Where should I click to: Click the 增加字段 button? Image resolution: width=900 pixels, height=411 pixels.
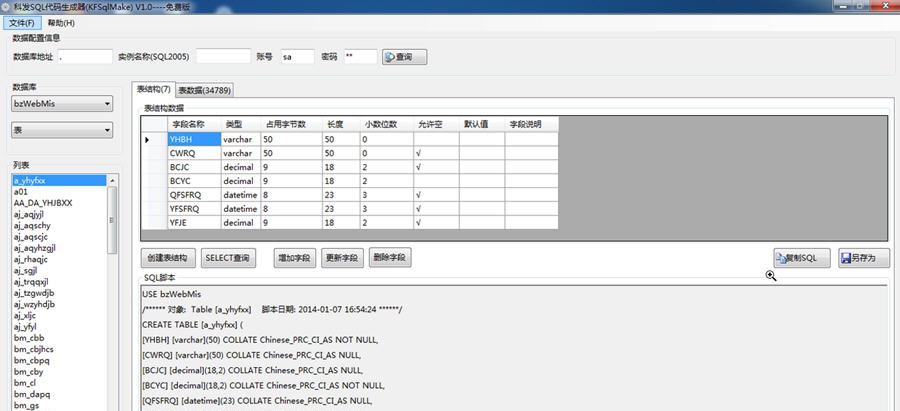294,258
